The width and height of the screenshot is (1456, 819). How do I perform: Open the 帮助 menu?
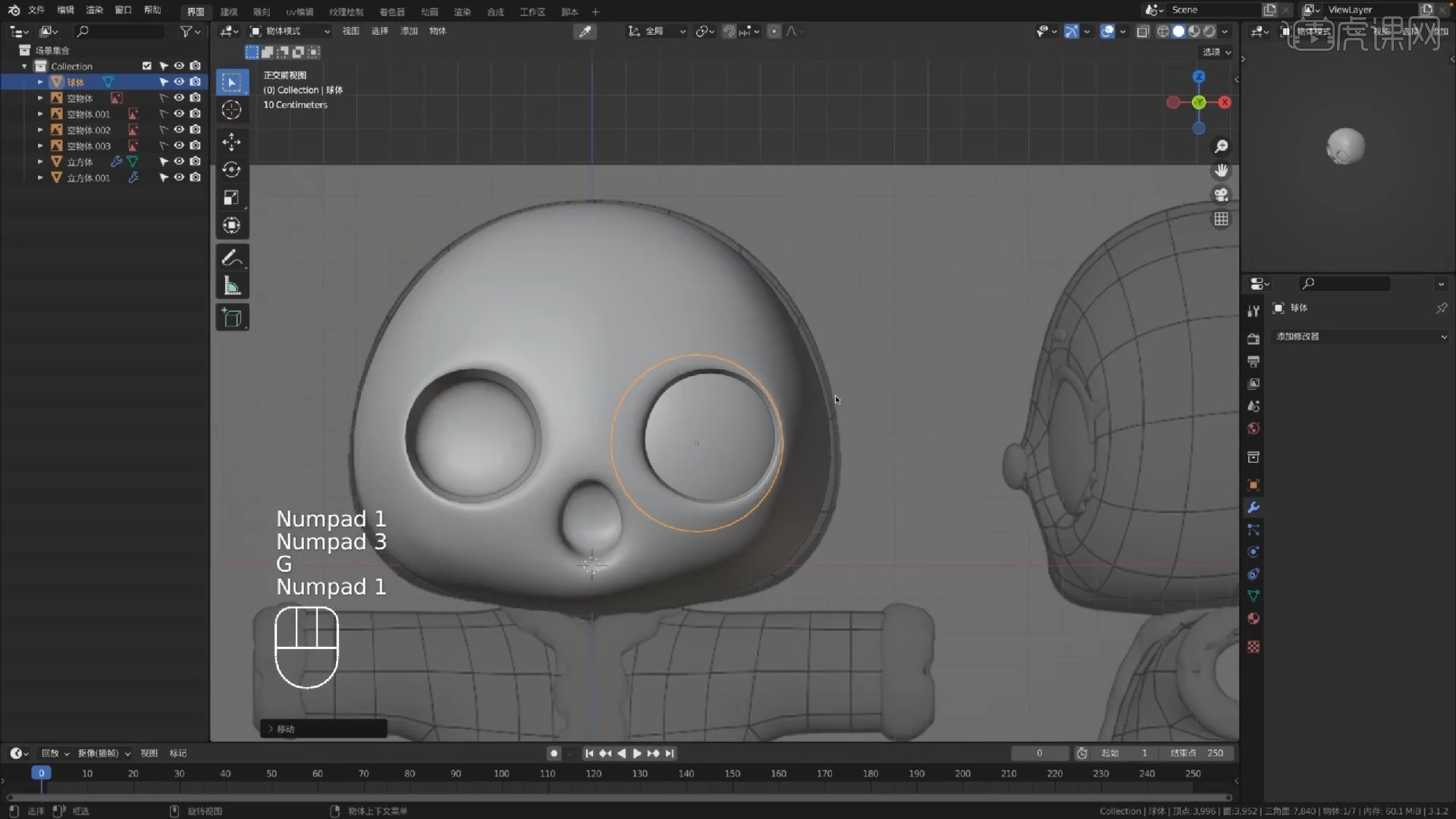tap(152, 10)
